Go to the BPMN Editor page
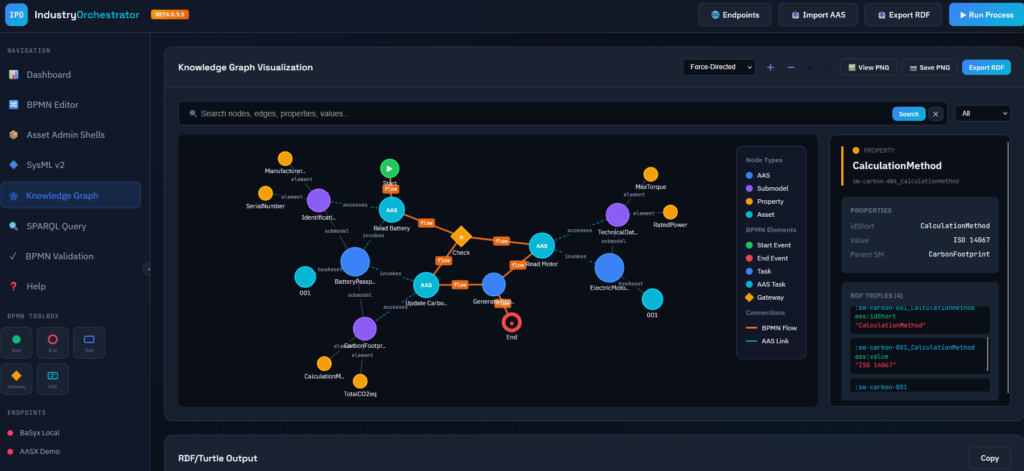The width and height of the screenshot is (1024, 471). tap(52, 104)
